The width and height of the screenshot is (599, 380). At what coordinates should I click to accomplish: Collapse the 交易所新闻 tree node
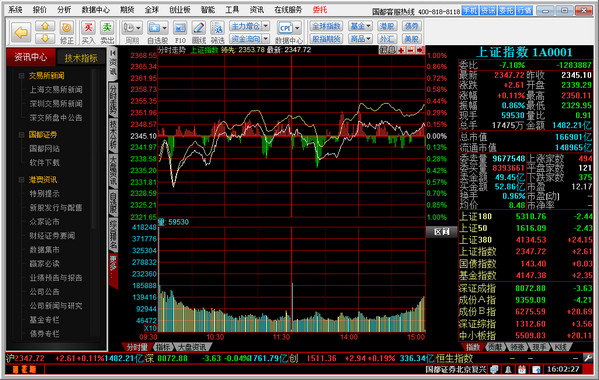tap(21, 76)
